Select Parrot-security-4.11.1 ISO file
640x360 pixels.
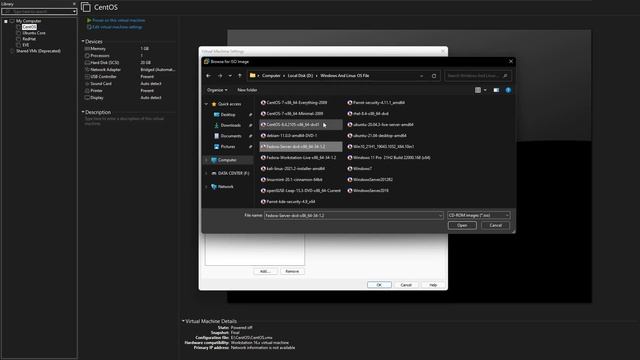point(376,103)
